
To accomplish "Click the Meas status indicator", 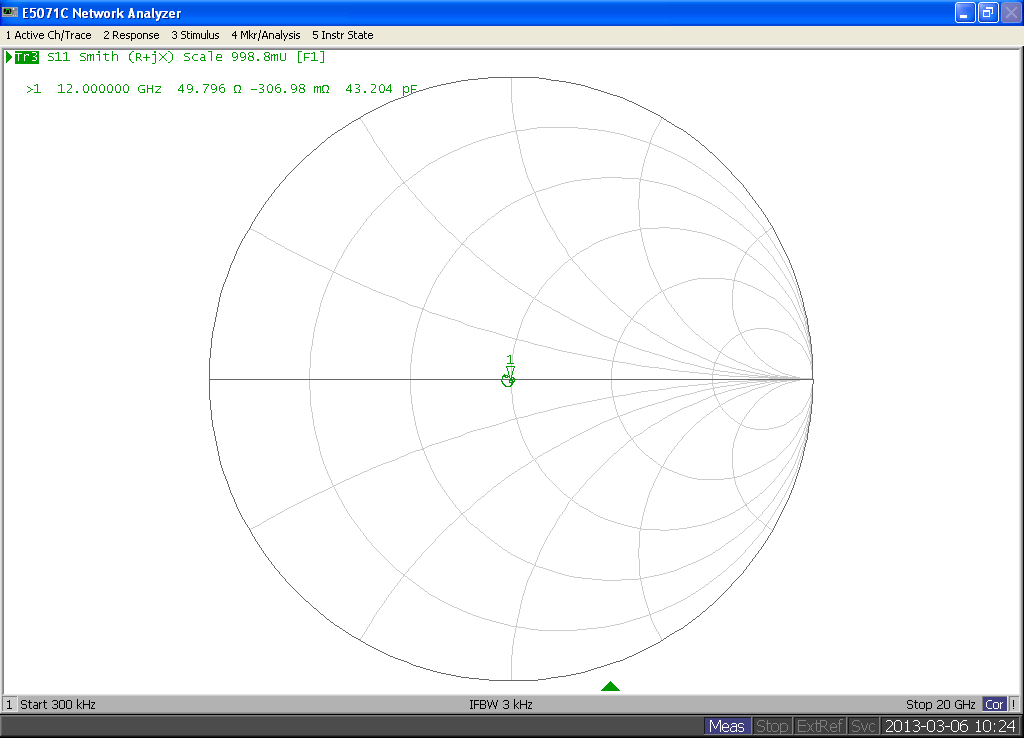I will [x=726, y=726].
